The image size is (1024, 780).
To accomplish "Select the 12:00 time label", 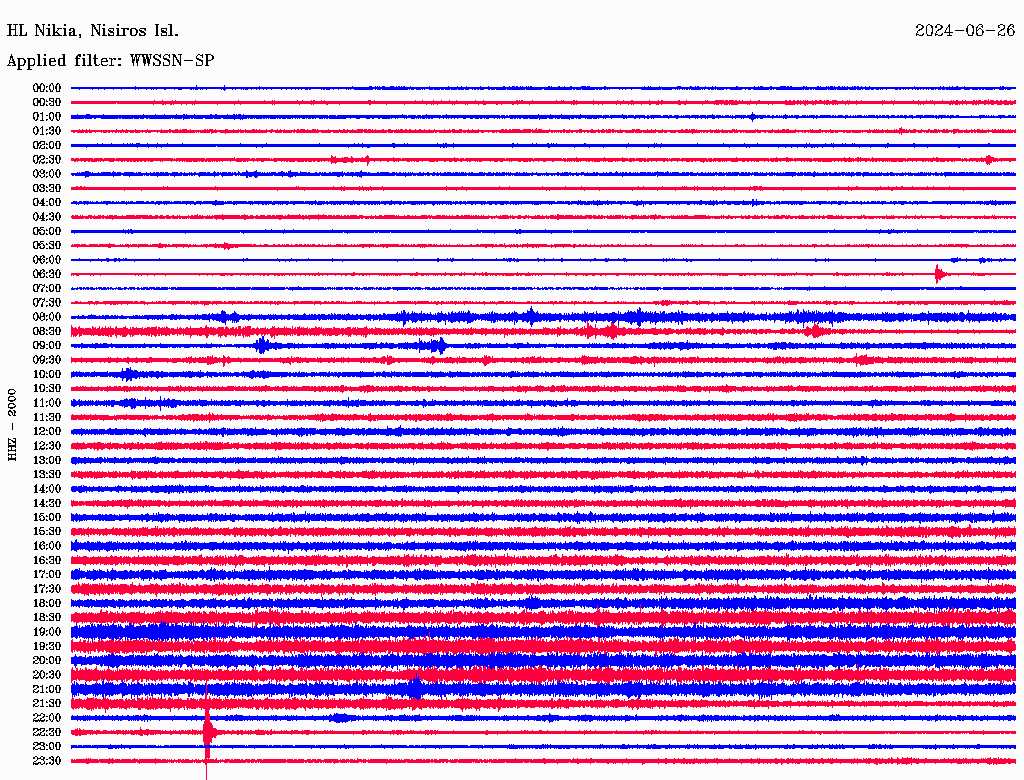I will click(47, 431).
